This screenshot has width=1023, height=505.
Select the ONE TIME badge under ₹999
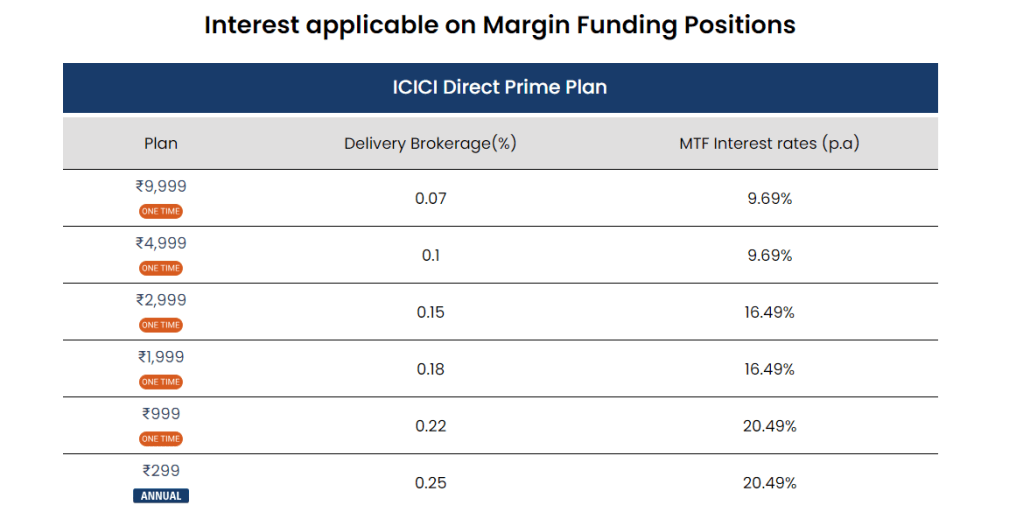[x=161, y=439]
